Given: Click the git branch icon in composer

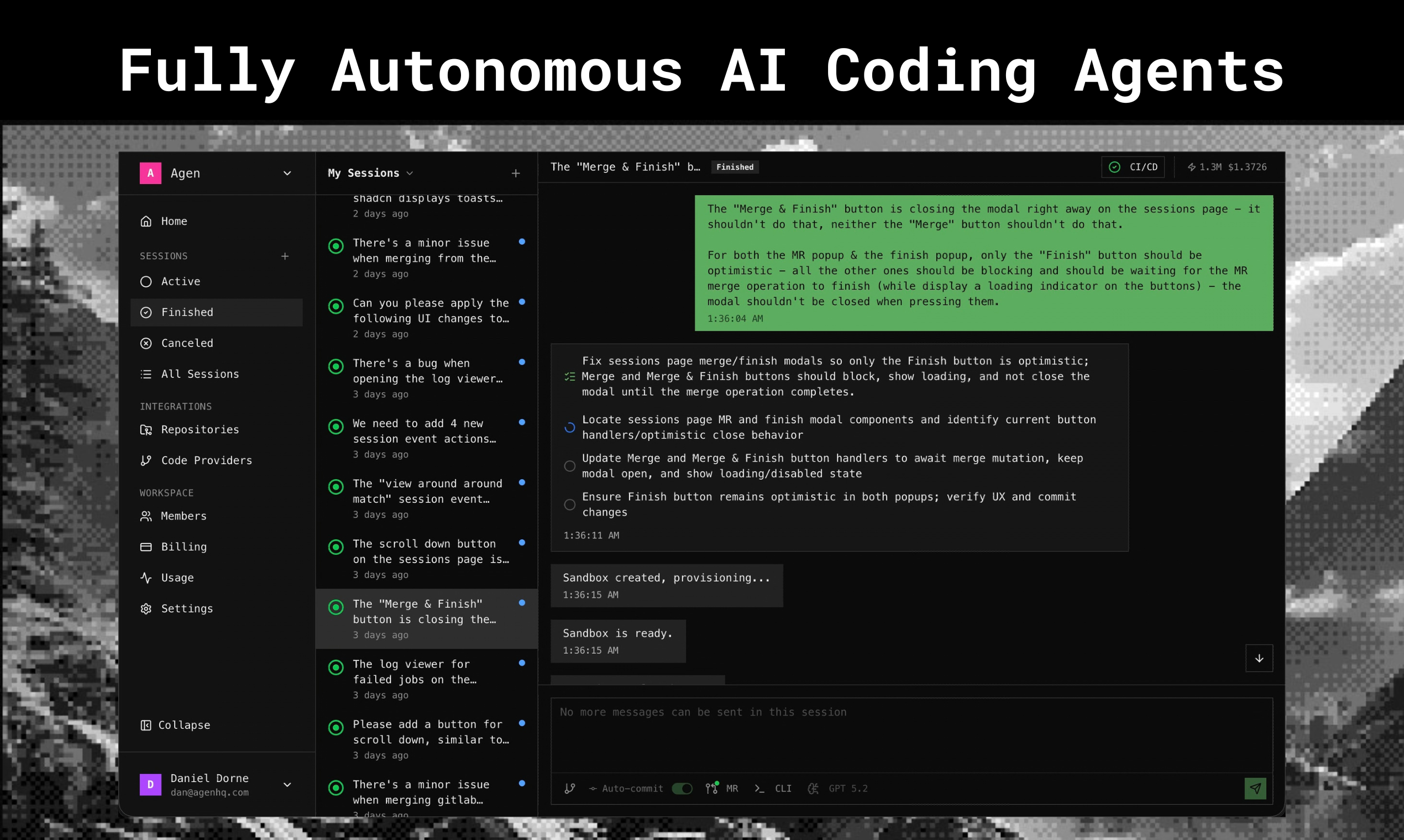Looking at the screenshot, I should (569, 788).
